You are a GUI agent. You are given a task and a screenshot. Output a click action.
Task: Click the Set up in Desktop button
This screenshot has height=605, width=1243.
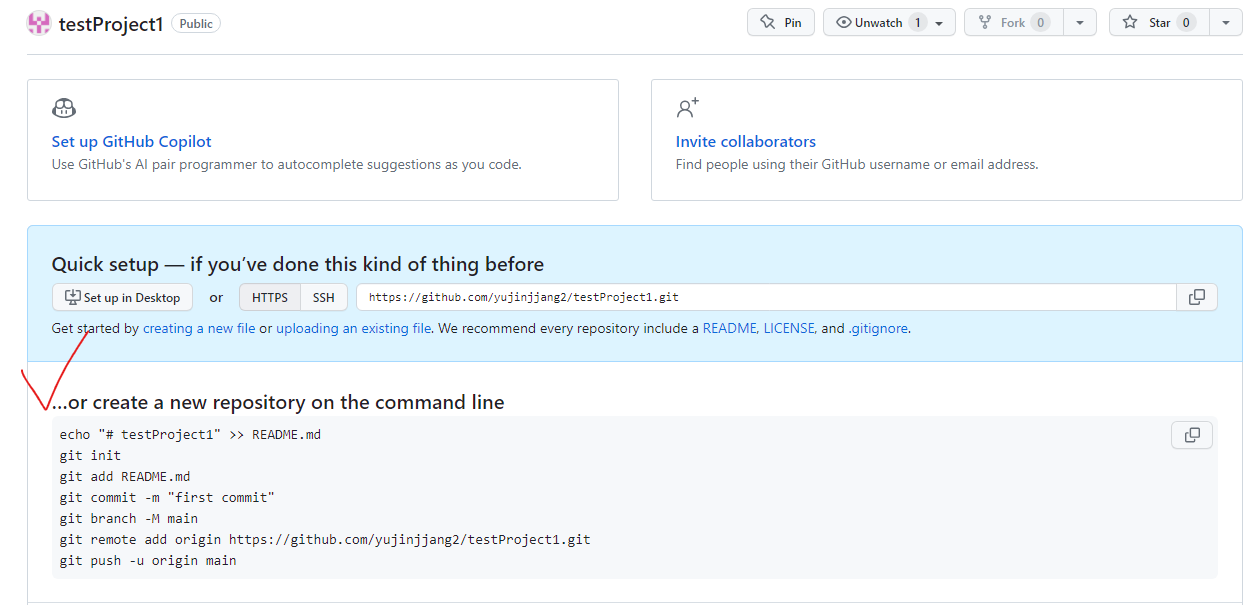click(x=122, y=297)
